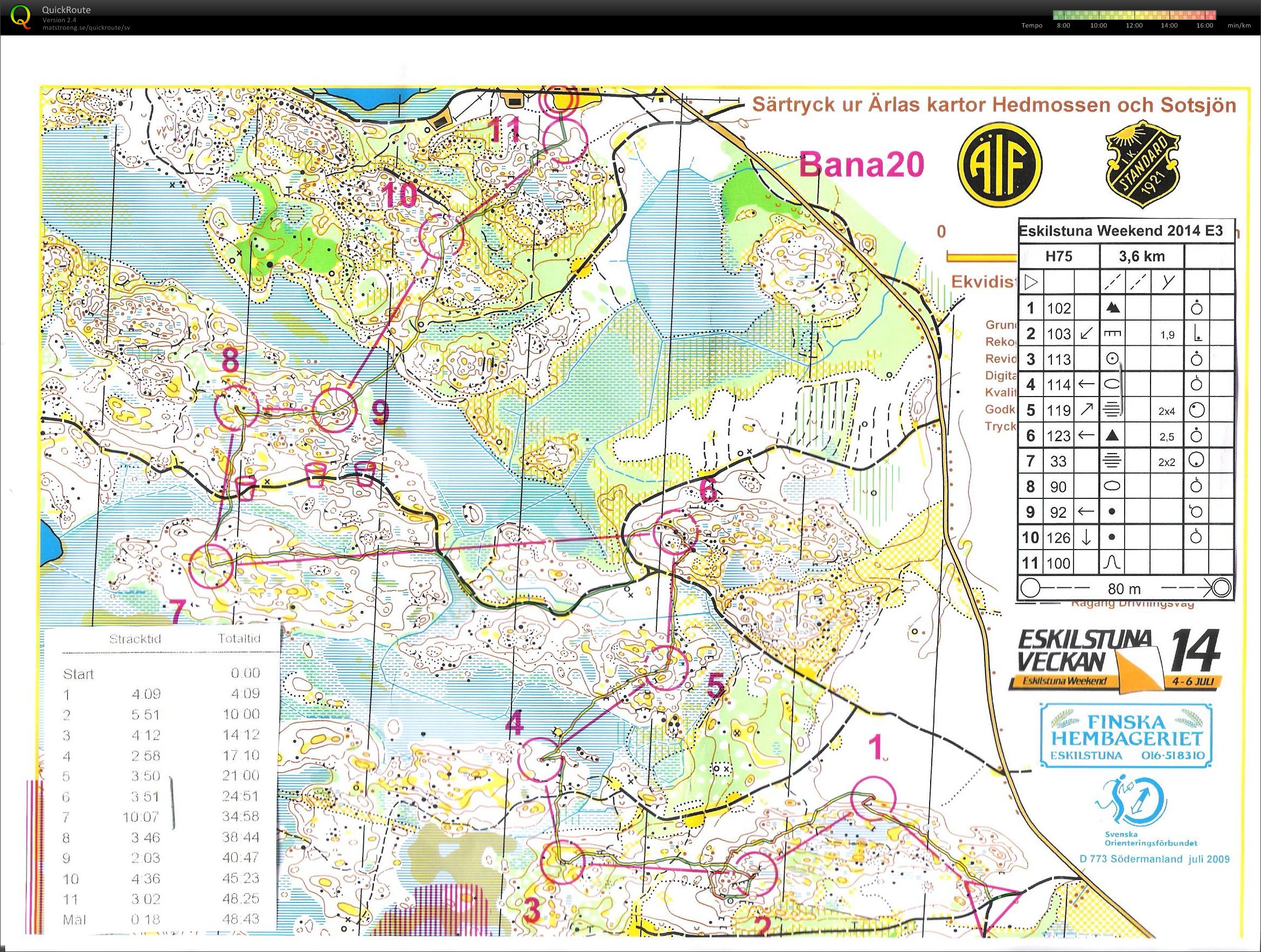The width and height of the screenshot is (1261, 952).
Task: Click the knoll symbol in control row 1
Action: tap(1112, 308)
